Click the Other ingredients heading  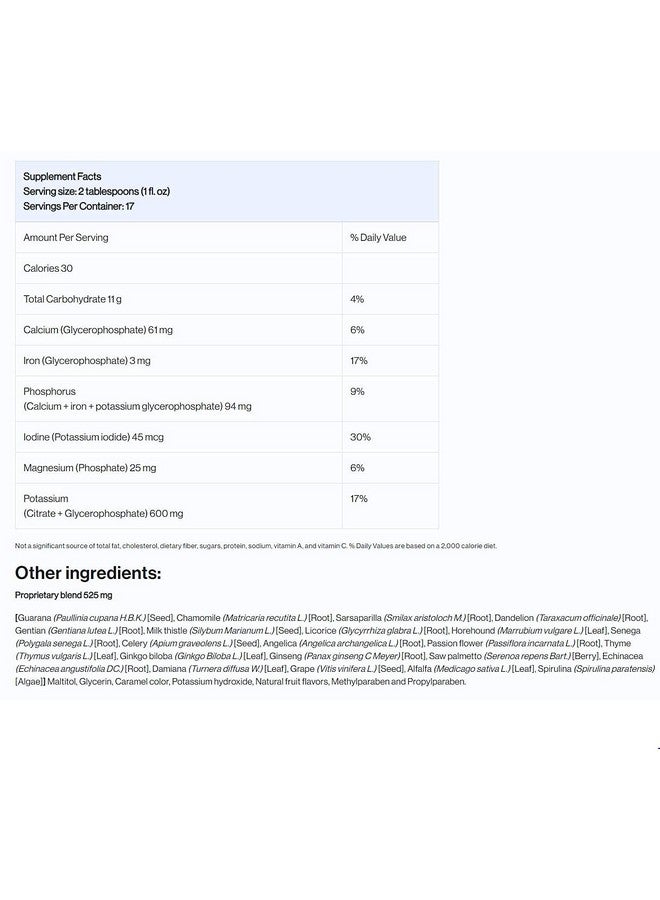(88, 573)
